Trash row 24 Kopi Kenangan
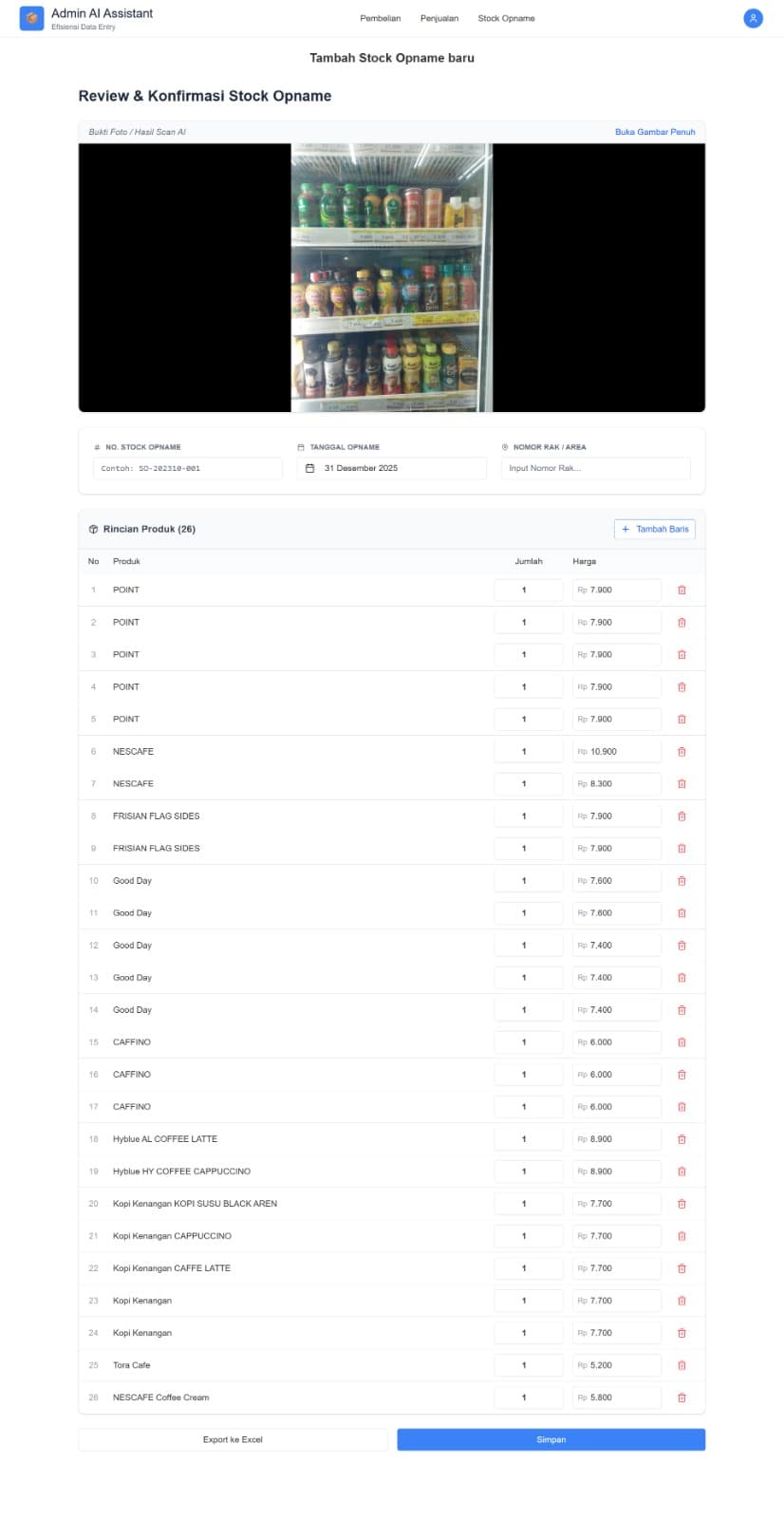Screen dimensions: 784x1519 tap(681, 1333)
